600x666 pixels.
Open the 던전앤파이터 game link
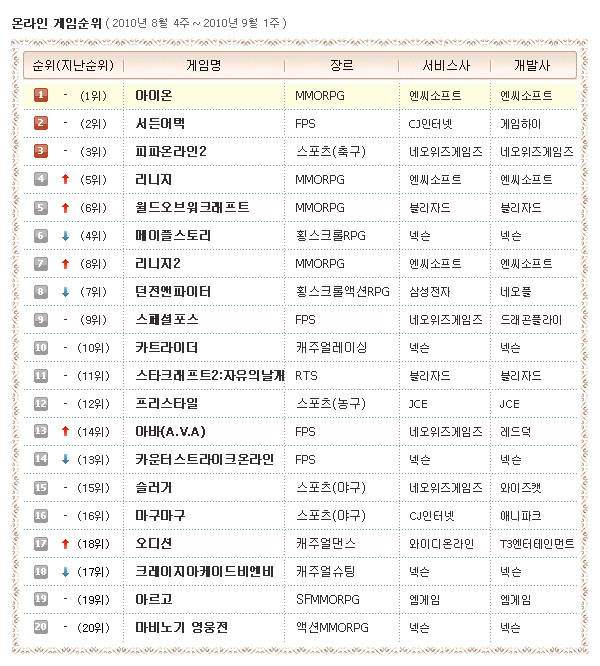[173, 291]
